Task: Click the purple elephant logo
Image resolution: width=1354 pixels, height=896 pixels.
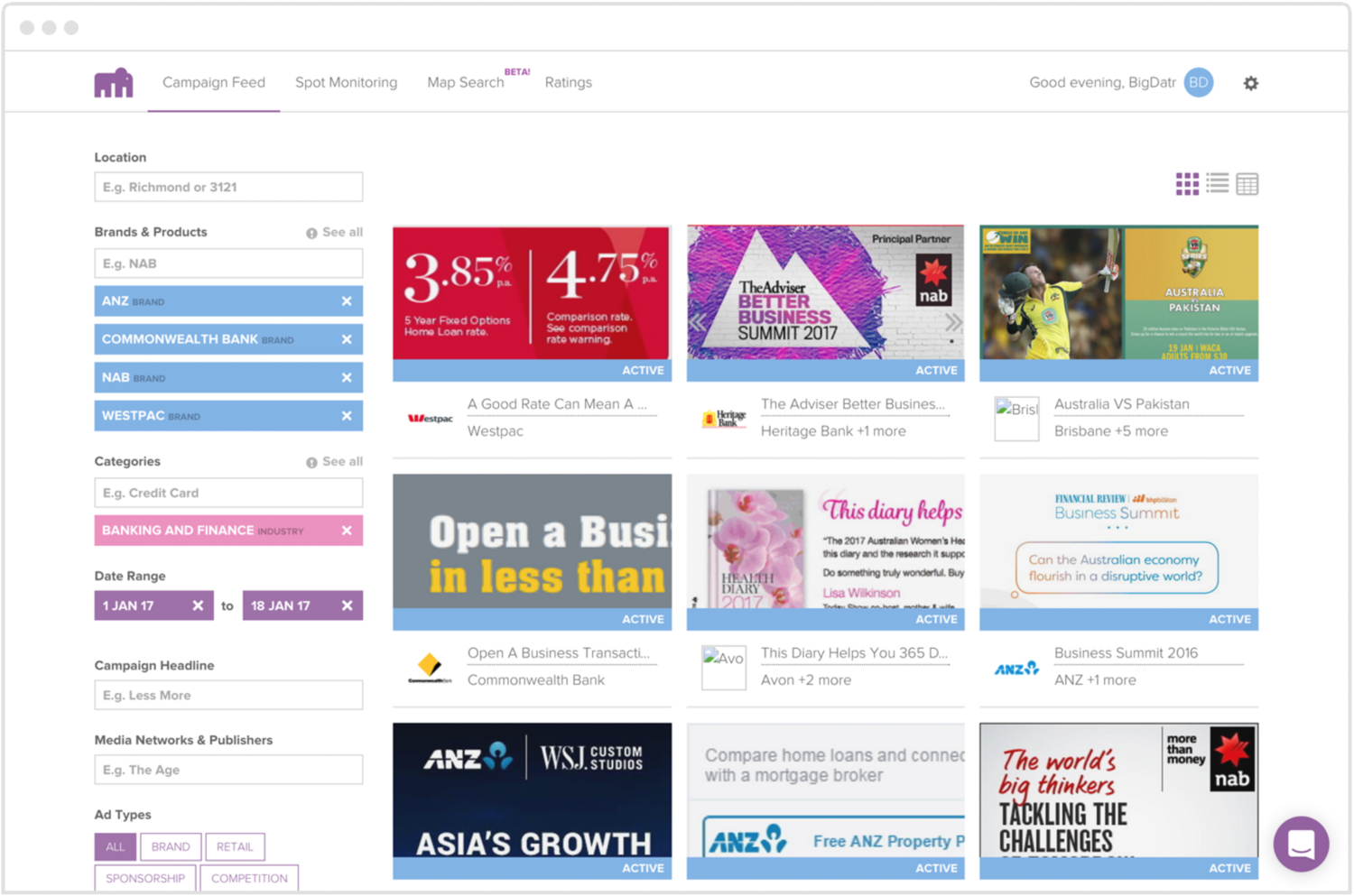Action: pyautogui.click(x=114, y=82)
